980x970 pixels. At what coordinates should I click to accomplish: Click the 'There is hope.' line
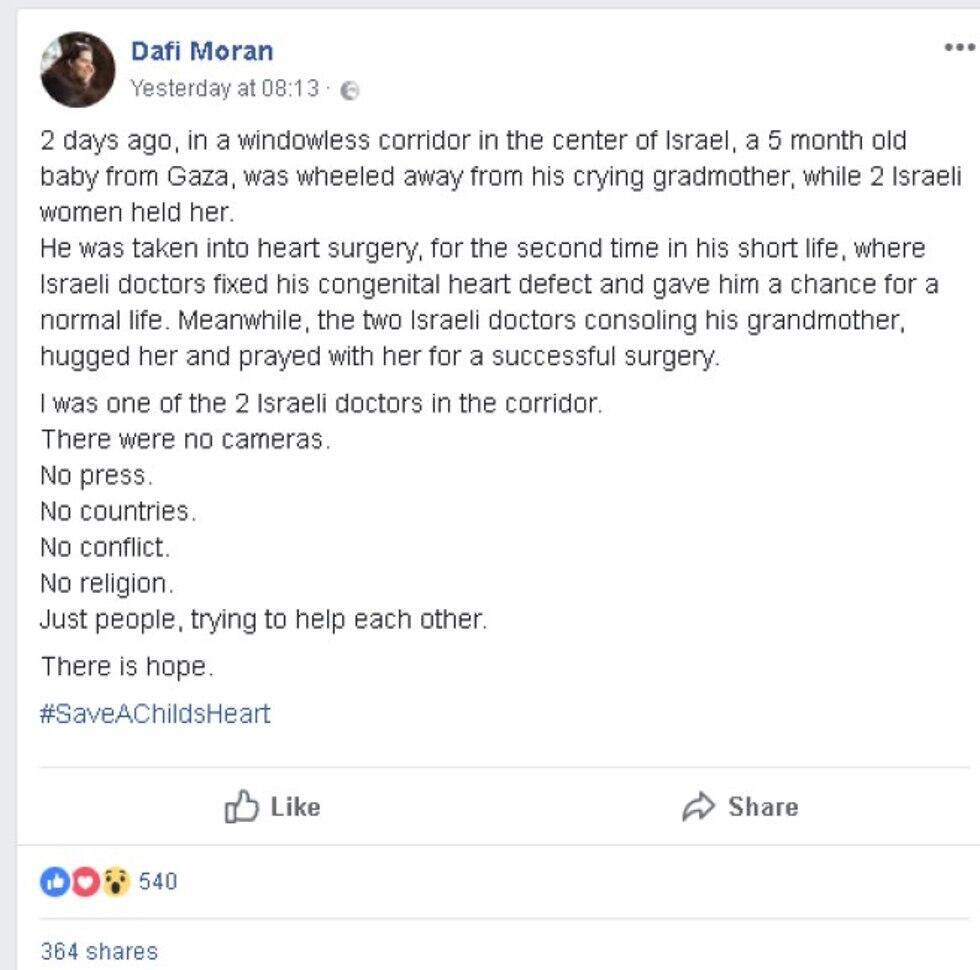point(126,666)
